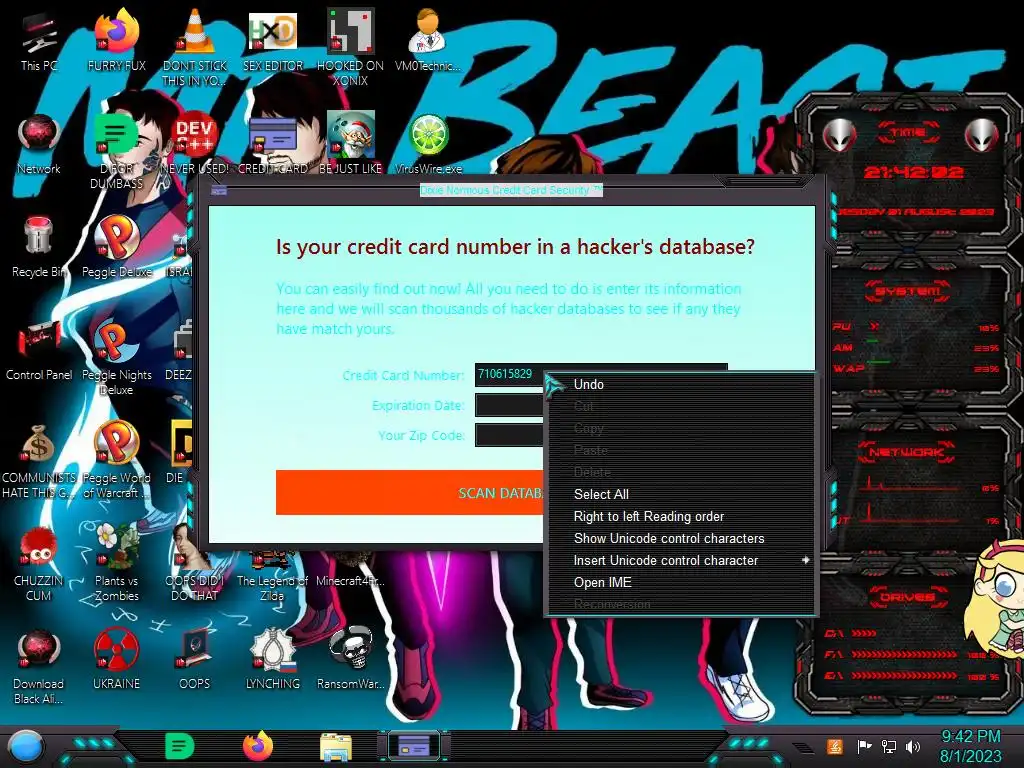1024x768 pixels.
Task: Open the Peggle World of Warcraft icon
Action: click(116, 460)
